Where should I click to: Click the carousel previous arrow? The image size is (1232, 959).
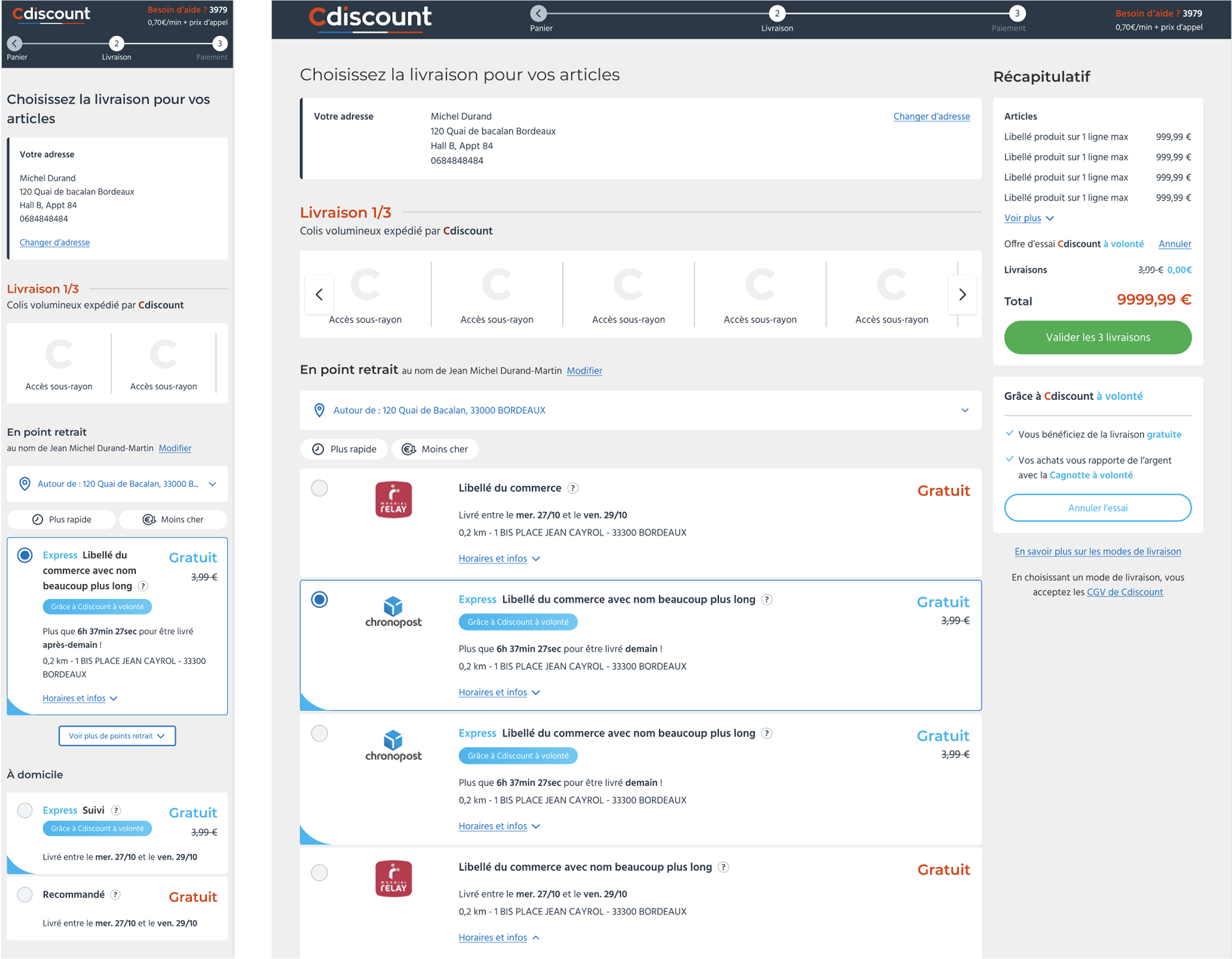point(319,295)
